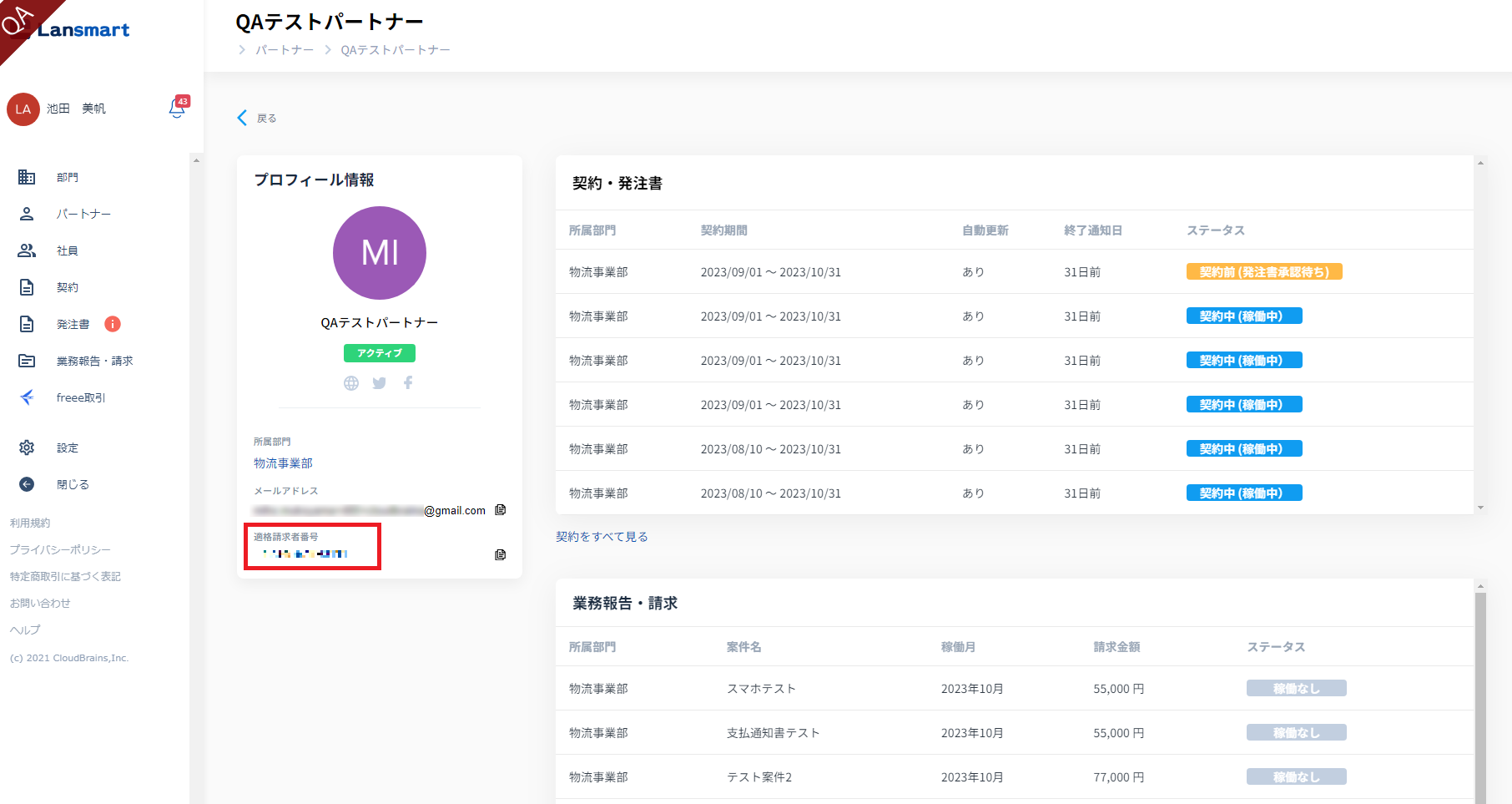Open the プライバシーポリシー link
Screen dimensions: 1512x804
60,550
